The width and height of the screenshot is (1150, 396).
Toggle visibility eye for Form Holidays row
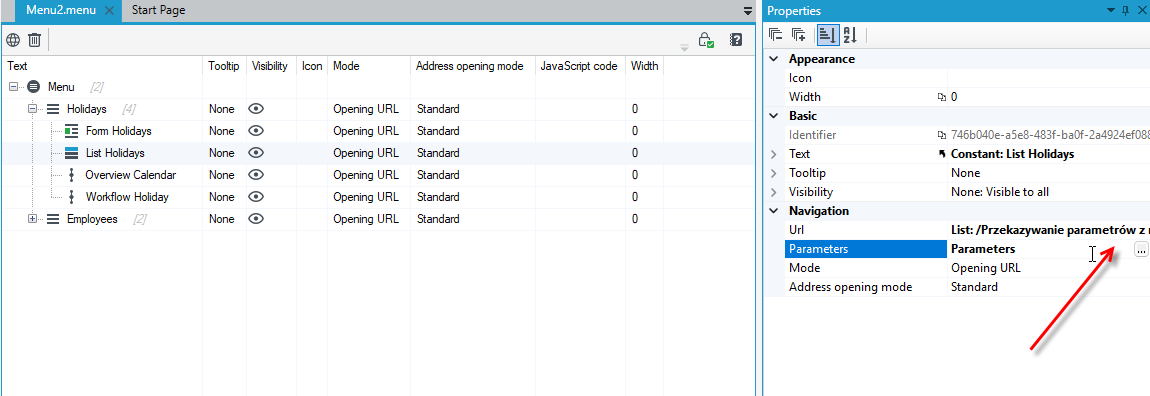pos(256,131)
